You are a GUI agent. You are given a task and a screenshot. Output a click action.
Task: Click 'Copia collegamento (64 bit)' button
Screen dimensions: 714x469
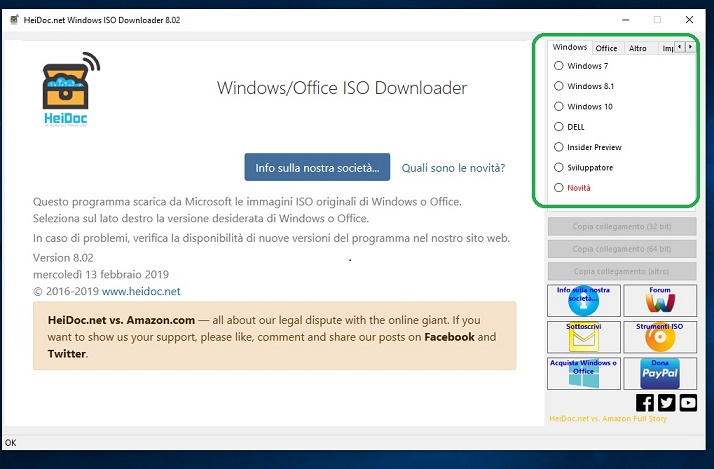[x=622, y=249]
